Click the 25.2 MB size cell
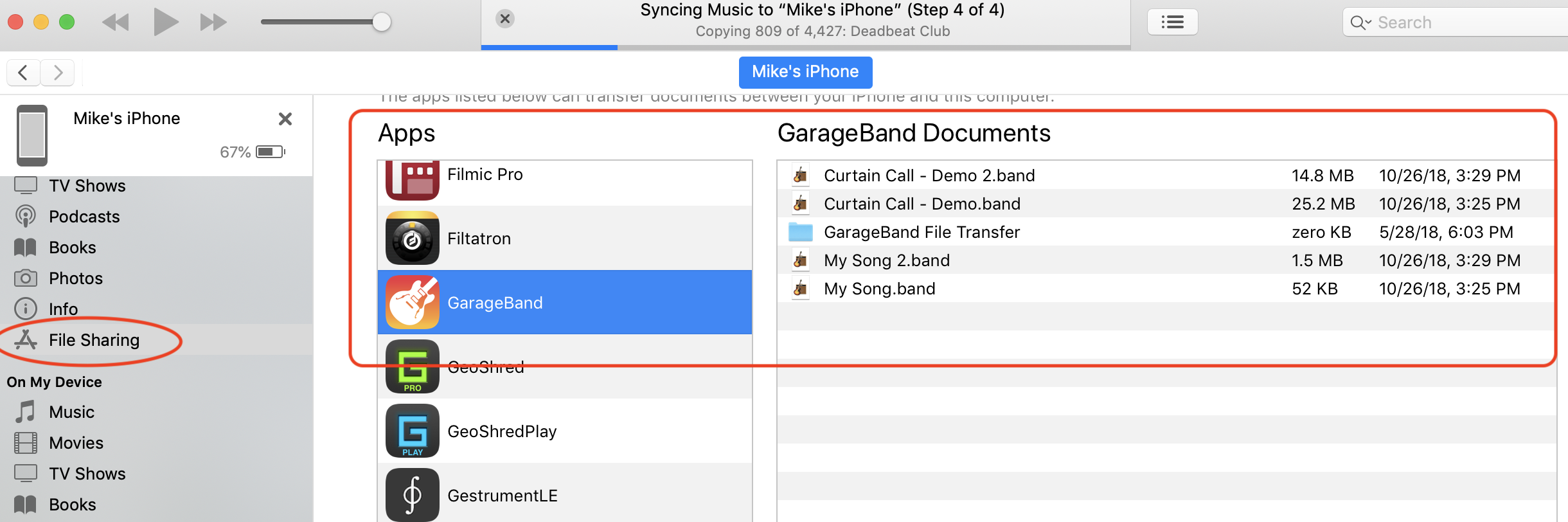The width and height of the screenshot is (1568, 522). 1323,204
